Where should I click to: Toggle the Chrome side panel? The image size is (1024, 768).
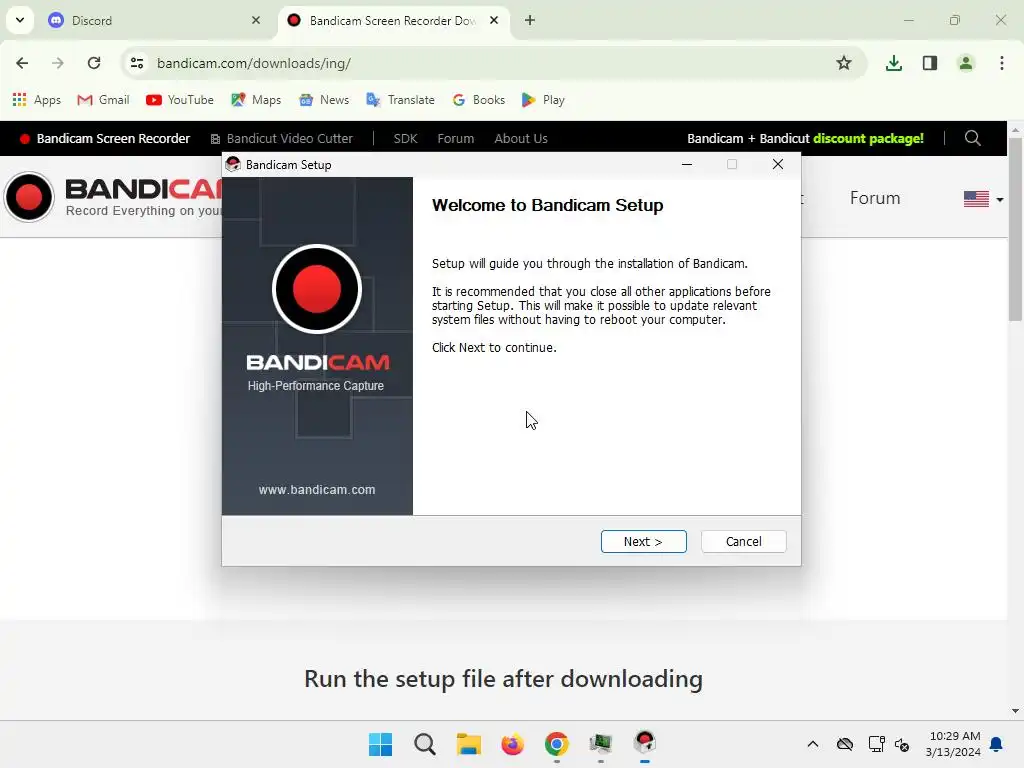coord(930,63)
